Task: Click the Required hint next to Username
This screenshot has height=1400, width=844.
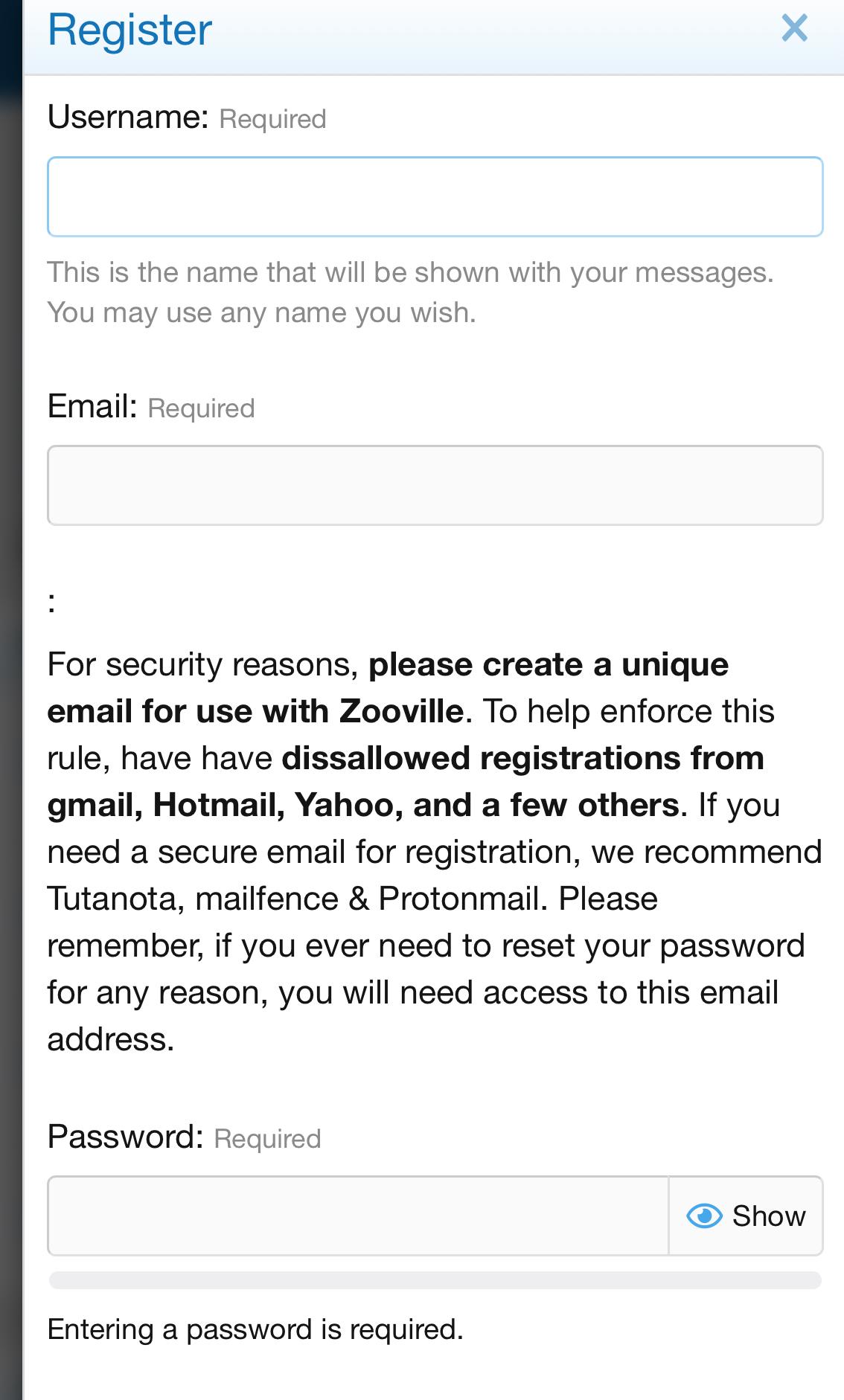Action: (272, 119)
